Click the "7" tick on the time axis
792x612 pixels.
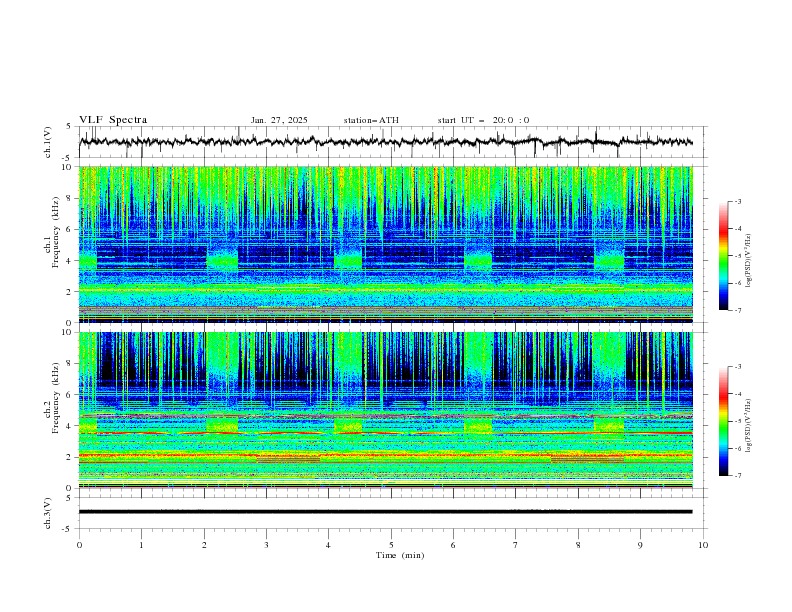coord(516,545)
